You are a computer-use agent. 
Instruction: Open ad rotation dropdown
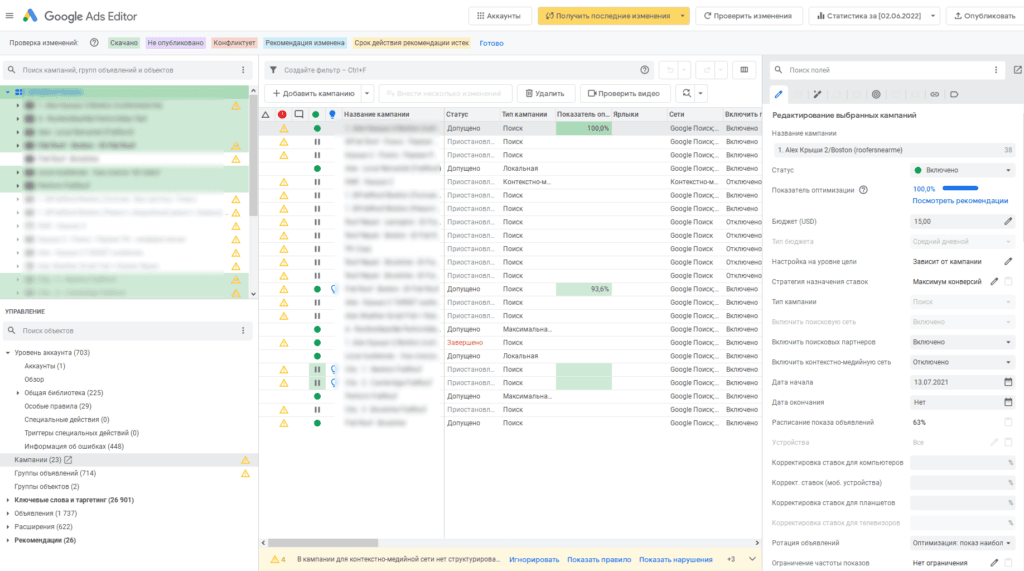tap(962, 543)
